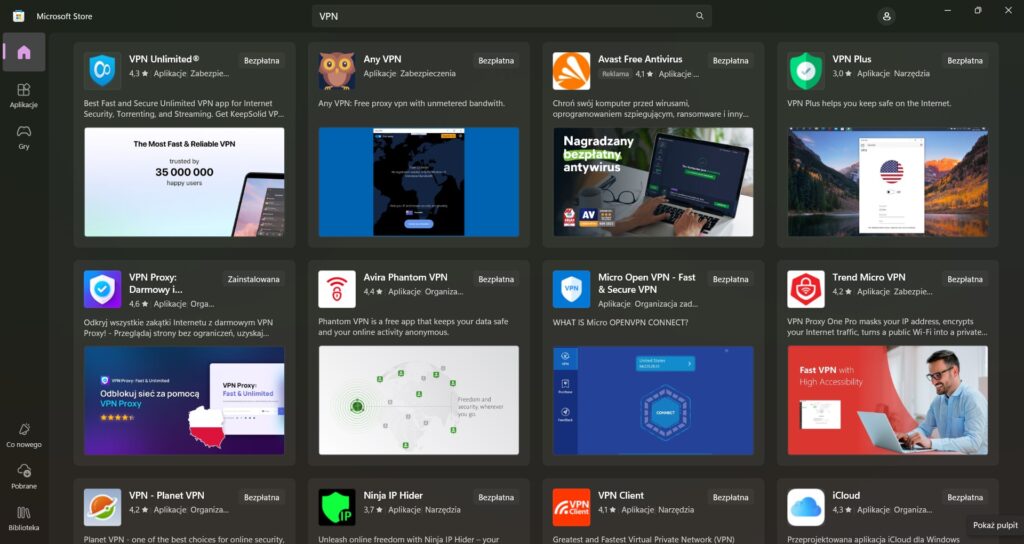
Task: Click the Planet VPN app icon
Action: click(x=103, y=507)
